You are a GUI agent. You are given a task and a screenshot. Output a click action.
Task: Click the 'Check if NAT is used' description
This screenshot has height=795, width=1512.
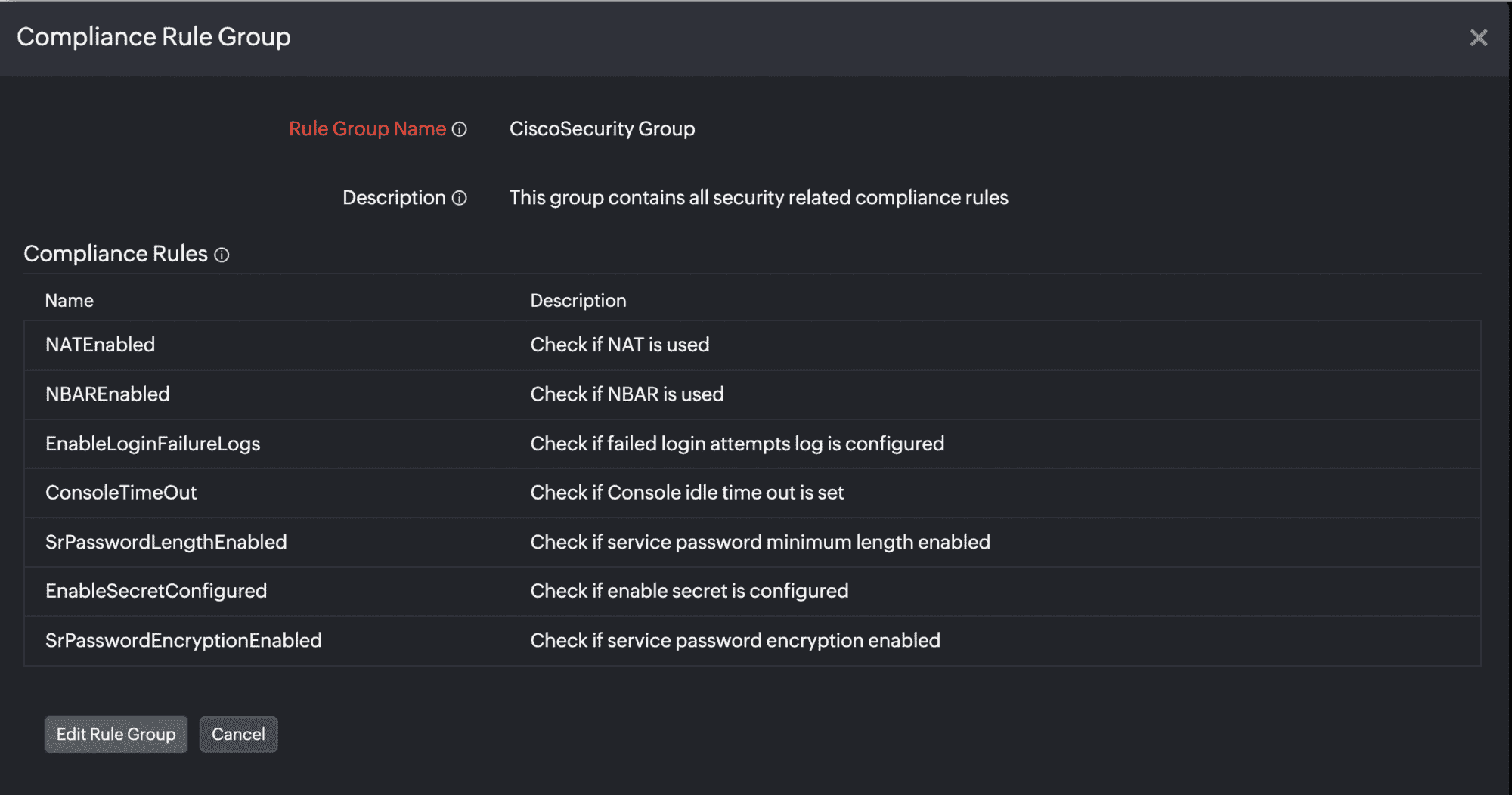[620, 345]
